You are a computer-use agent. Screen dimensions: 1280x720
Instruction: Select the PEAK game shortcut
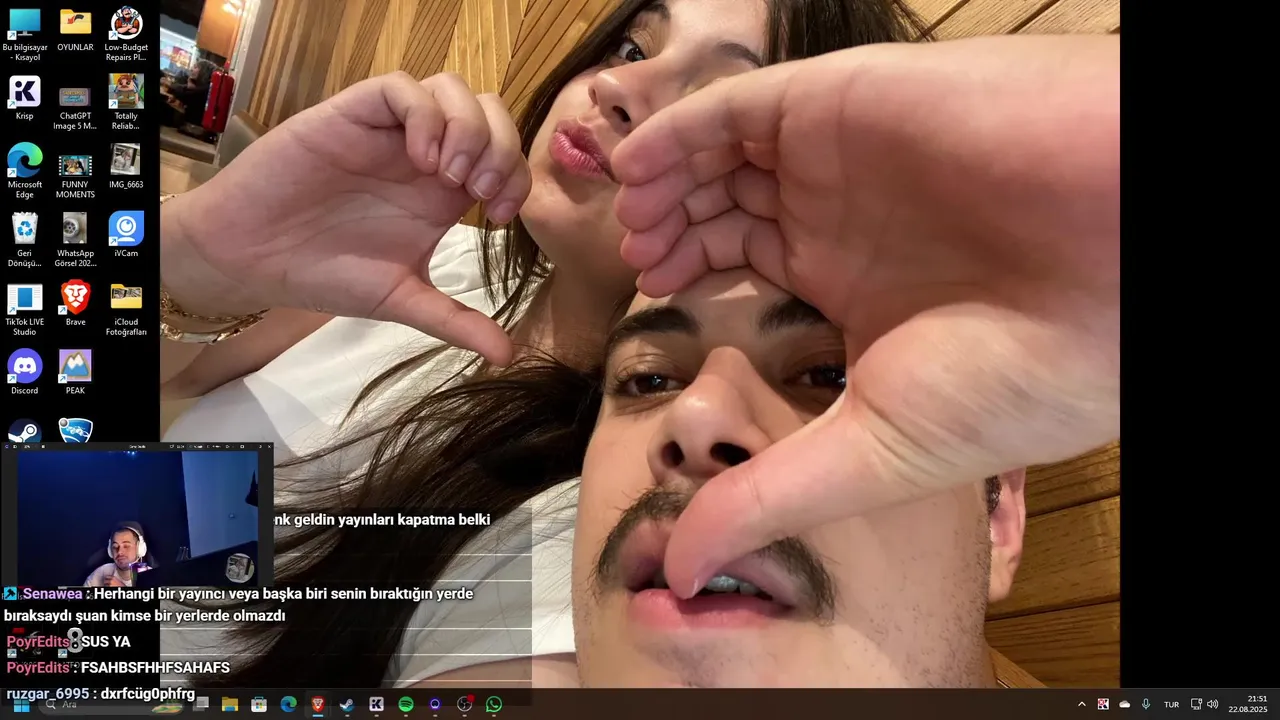point(75,372)
